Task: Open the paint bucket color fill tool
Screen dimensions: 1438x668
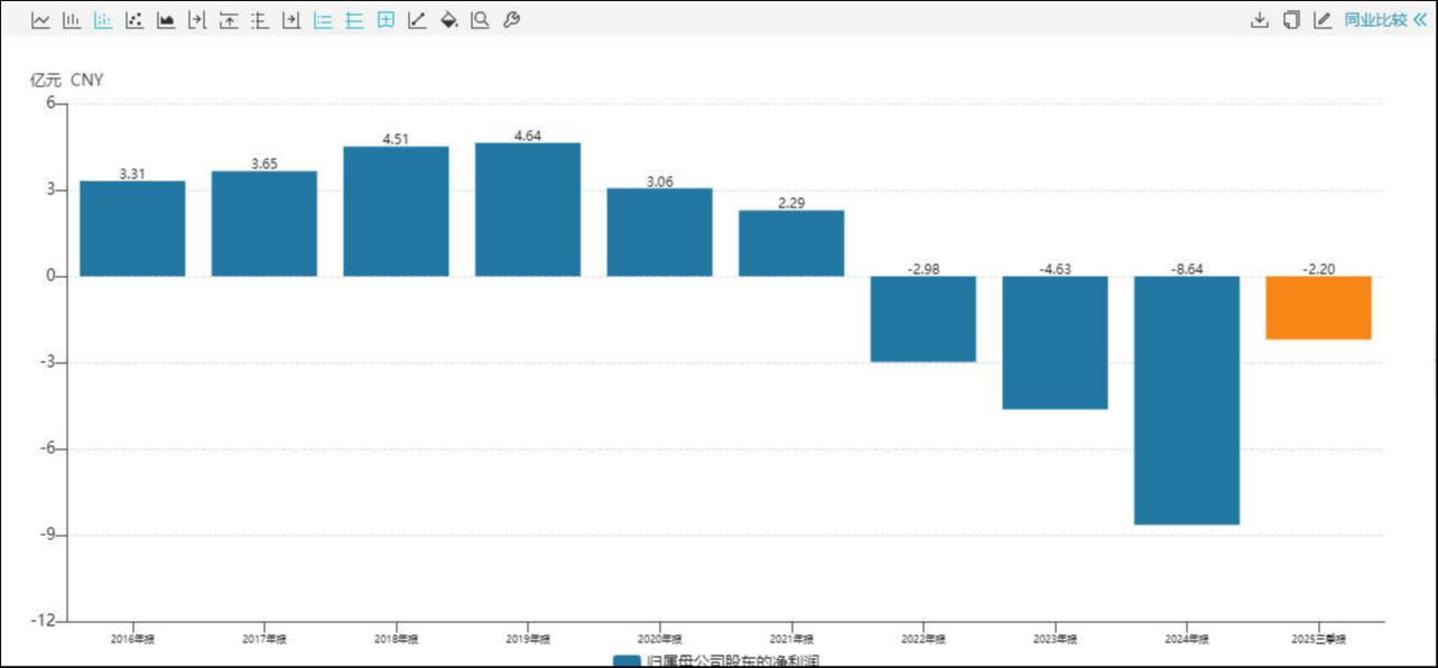Action: (x=449, y=20)
